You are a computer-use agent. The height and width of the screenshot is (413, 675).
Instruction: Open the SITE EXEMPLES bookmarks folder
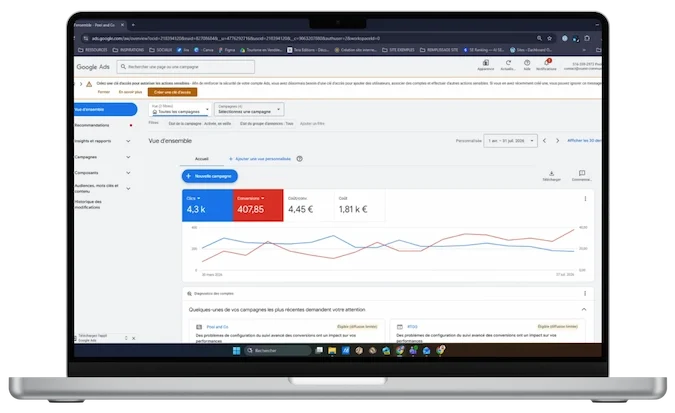click(398, 50)
